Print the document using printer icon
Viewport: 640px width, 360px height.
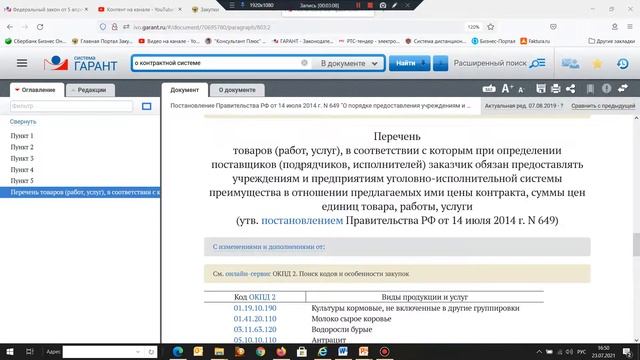tap(556, 89)
